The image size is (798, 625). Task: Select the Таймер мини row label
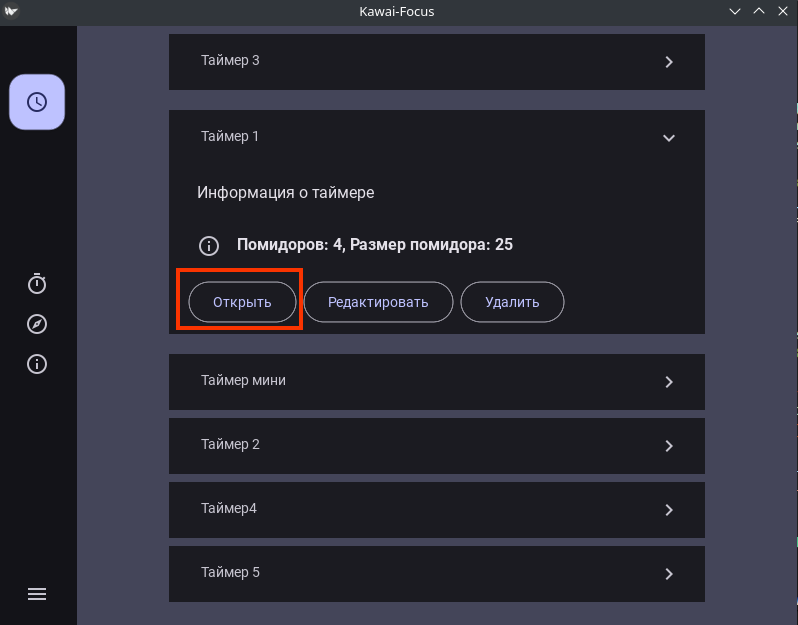(x=243, y=380)
